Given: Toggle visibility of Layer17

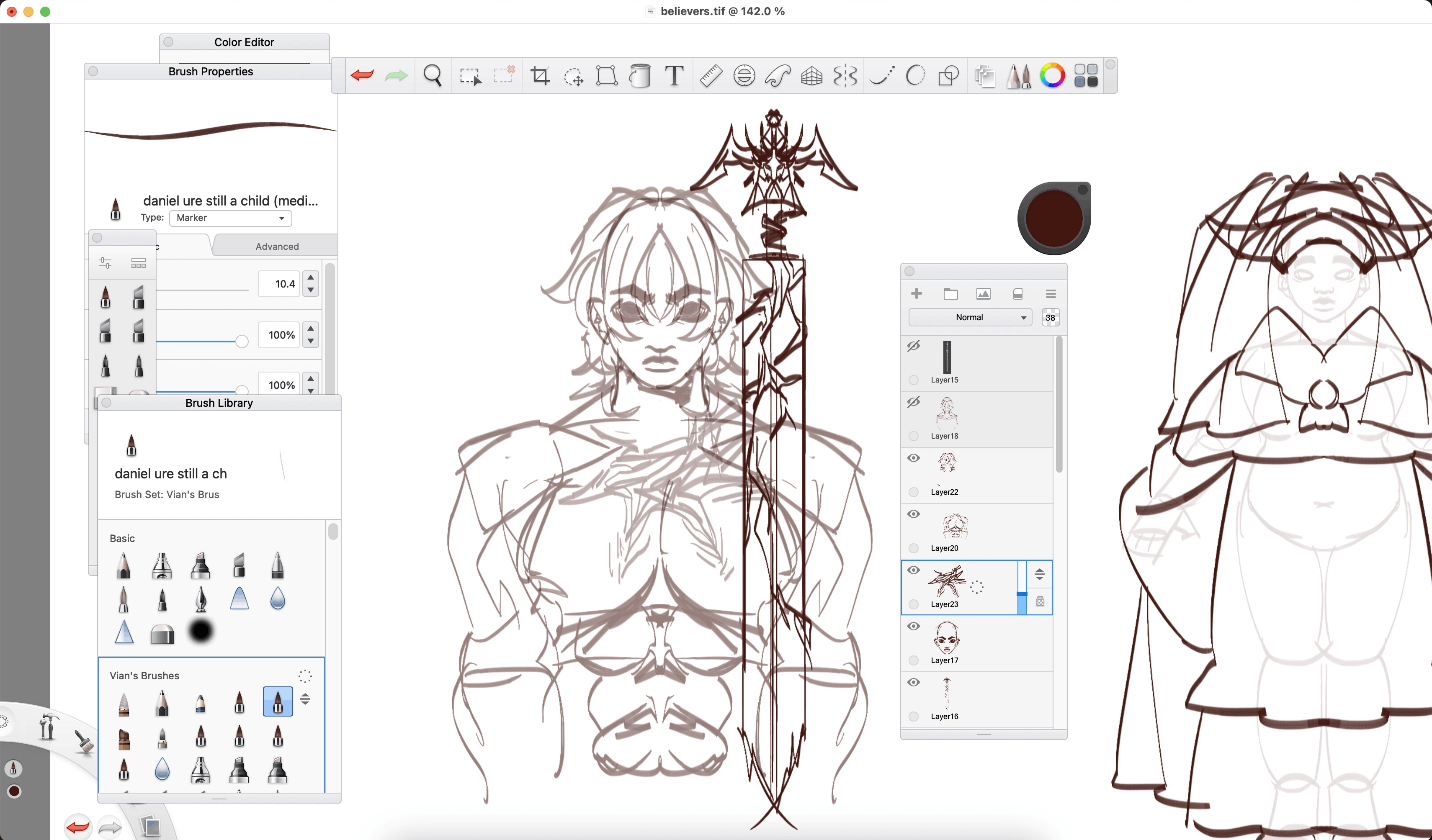Looking at the screenshot, I should tap(913, 627).
